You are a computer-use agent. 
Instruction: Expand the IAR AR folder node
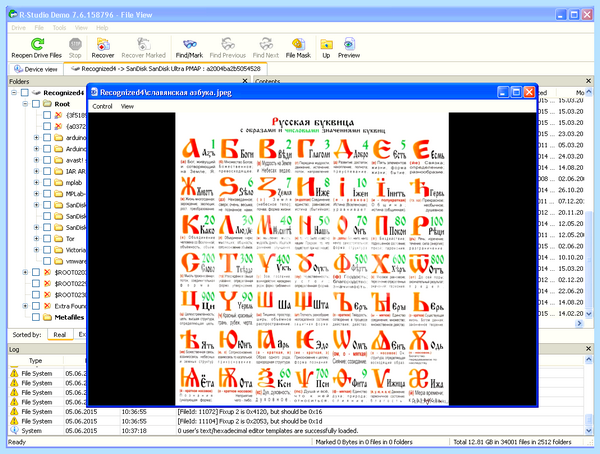(36, 171)
